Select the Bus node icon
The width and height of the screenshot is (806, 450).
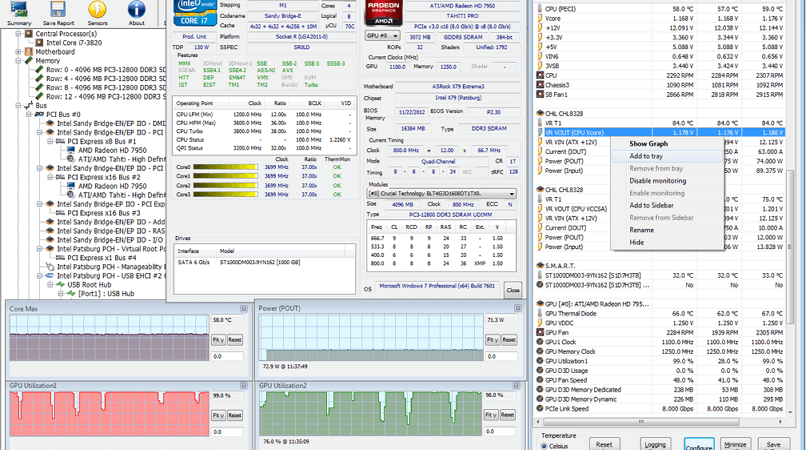click(x=29, y=105)
